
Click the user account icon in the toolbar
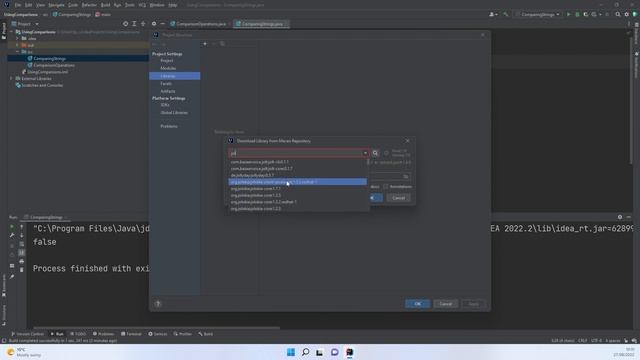pos(493,14)
